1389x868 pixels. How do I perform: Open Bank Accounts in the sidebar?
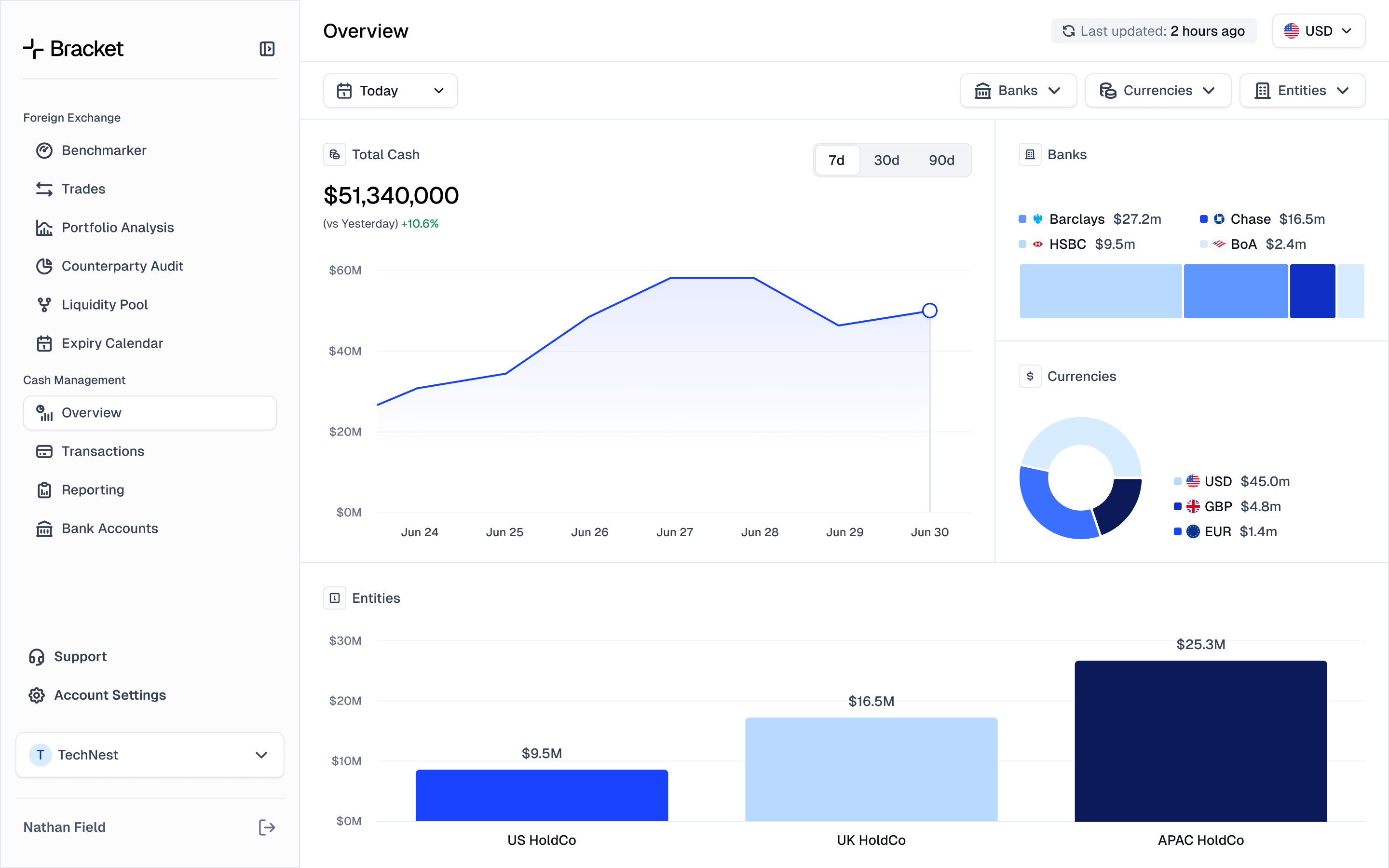(x=109, y=528)
